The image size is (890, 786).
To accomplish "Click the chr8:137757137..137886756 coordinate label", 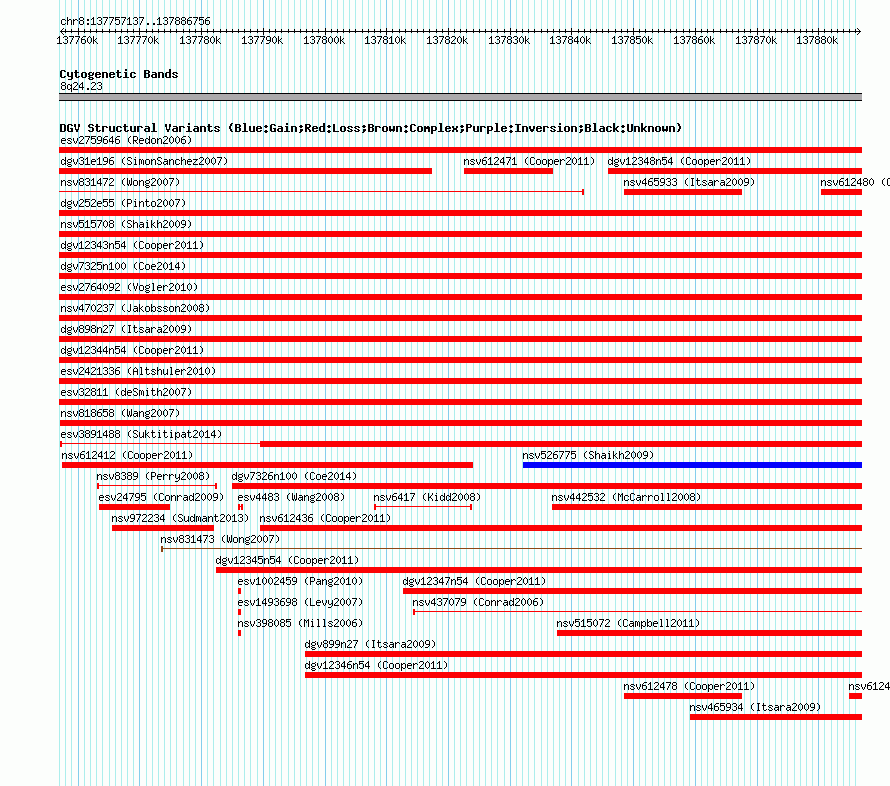I will click(135, 21).
